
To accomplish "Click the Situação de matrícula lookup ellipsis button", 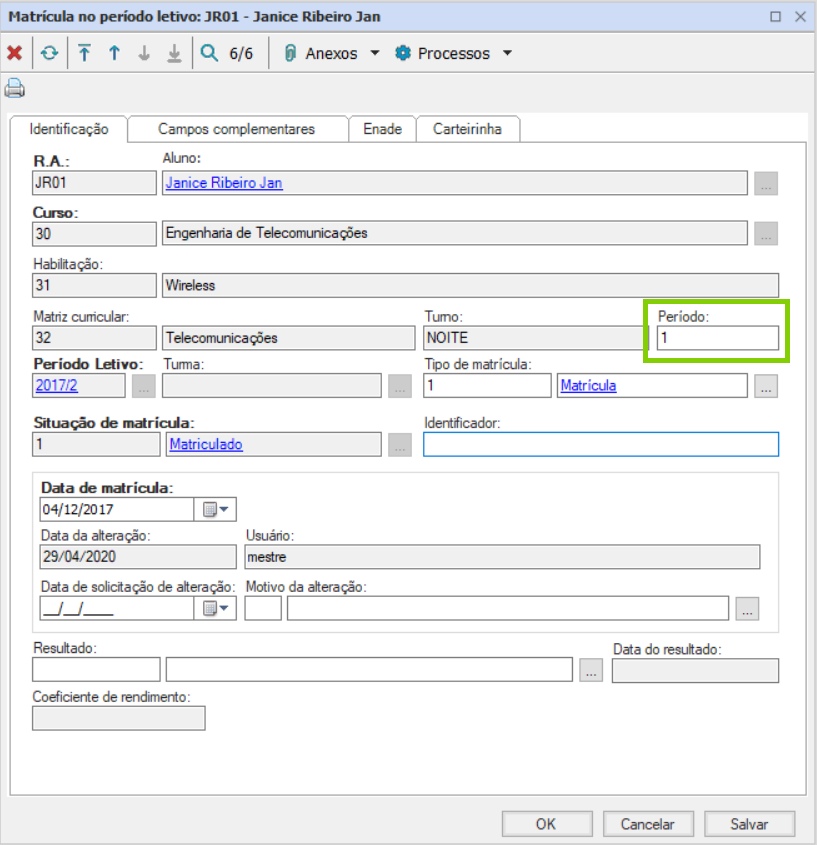I will click(400, 445).
